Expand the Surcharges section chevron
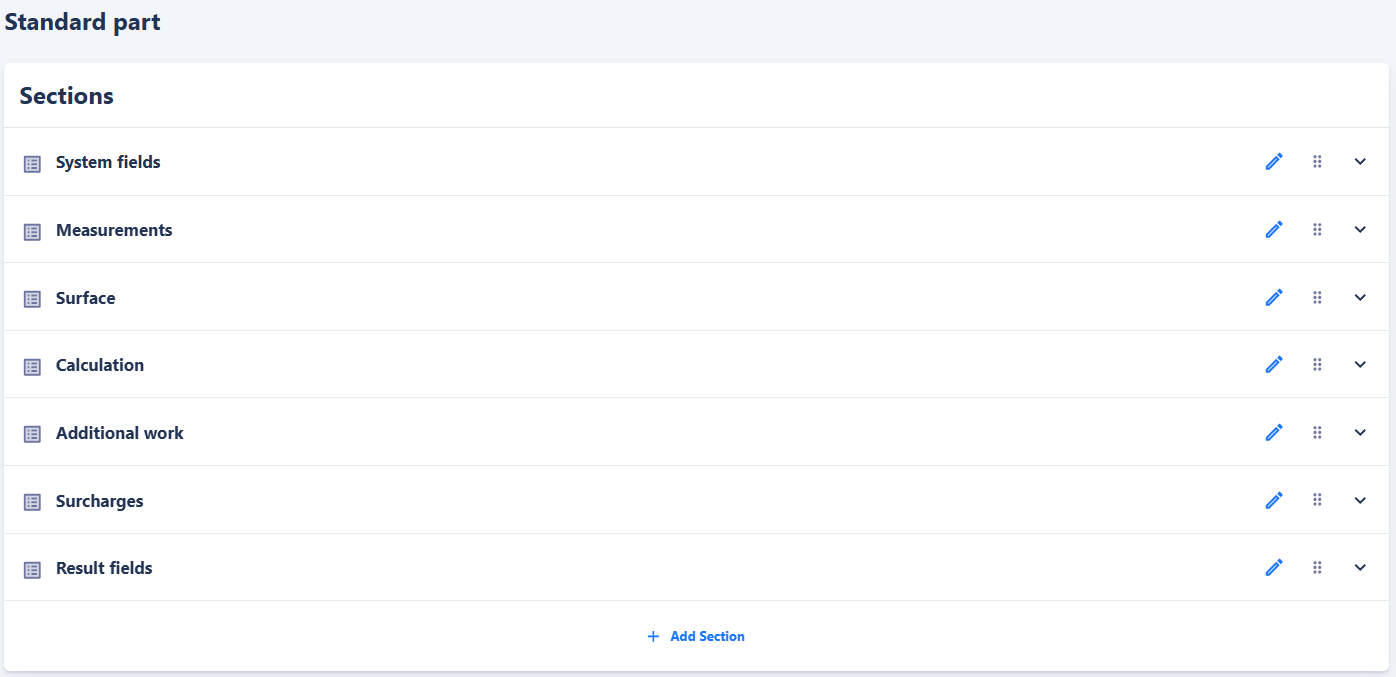This screenshot has height=677, width=1396. tap(1360, 500)
